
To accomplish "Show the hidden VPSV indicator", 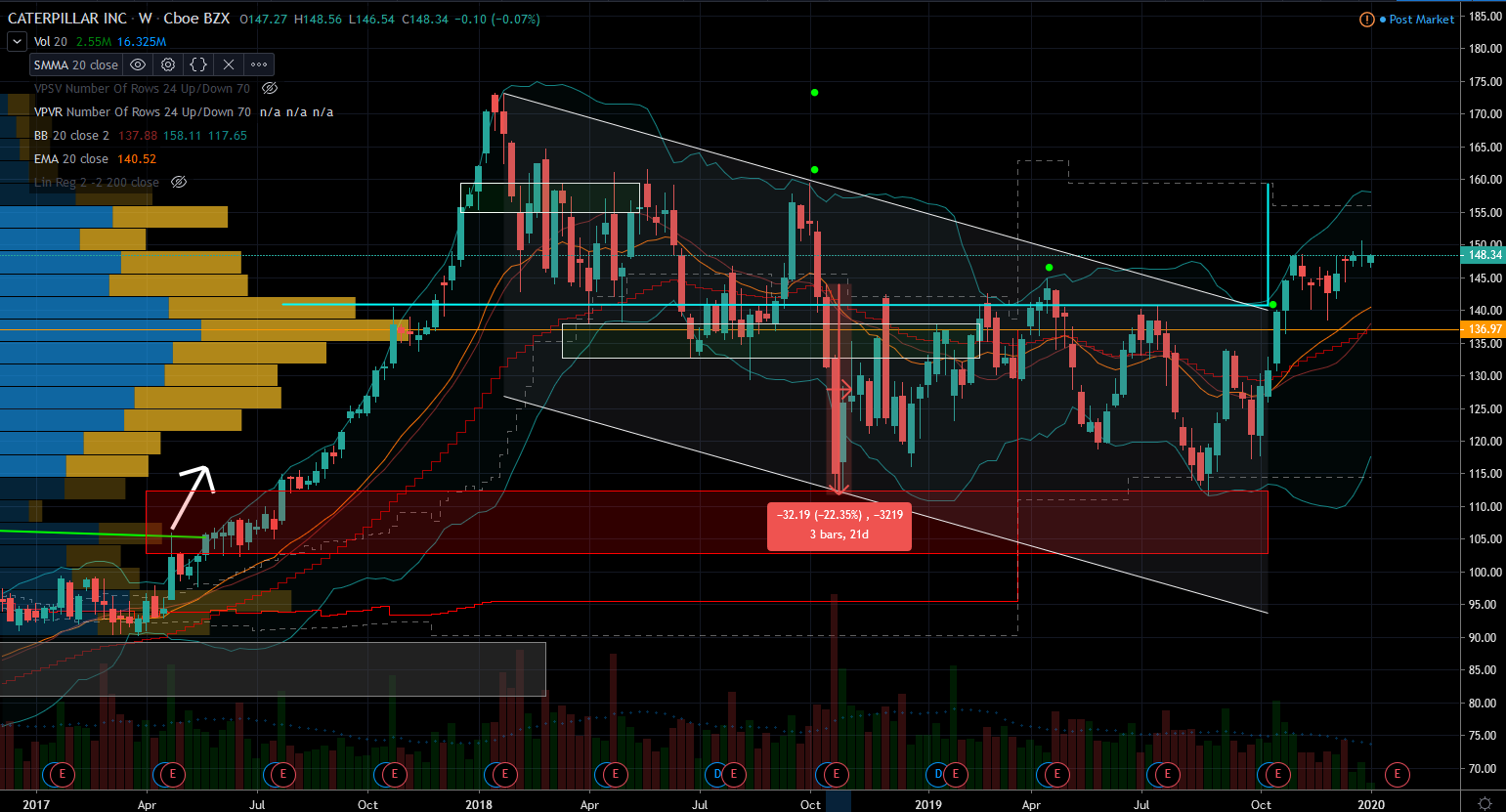I will (270, 88).
